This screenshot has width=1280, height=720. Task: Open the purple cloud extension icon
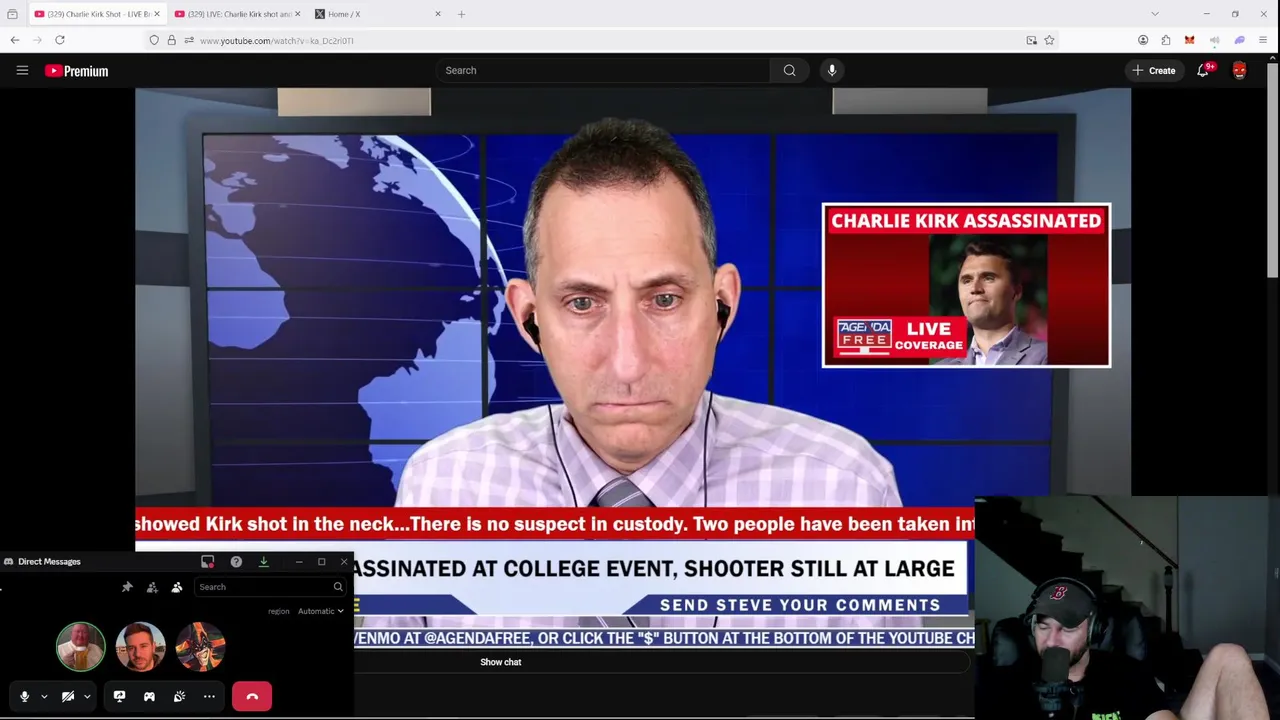click(1239, 40)
